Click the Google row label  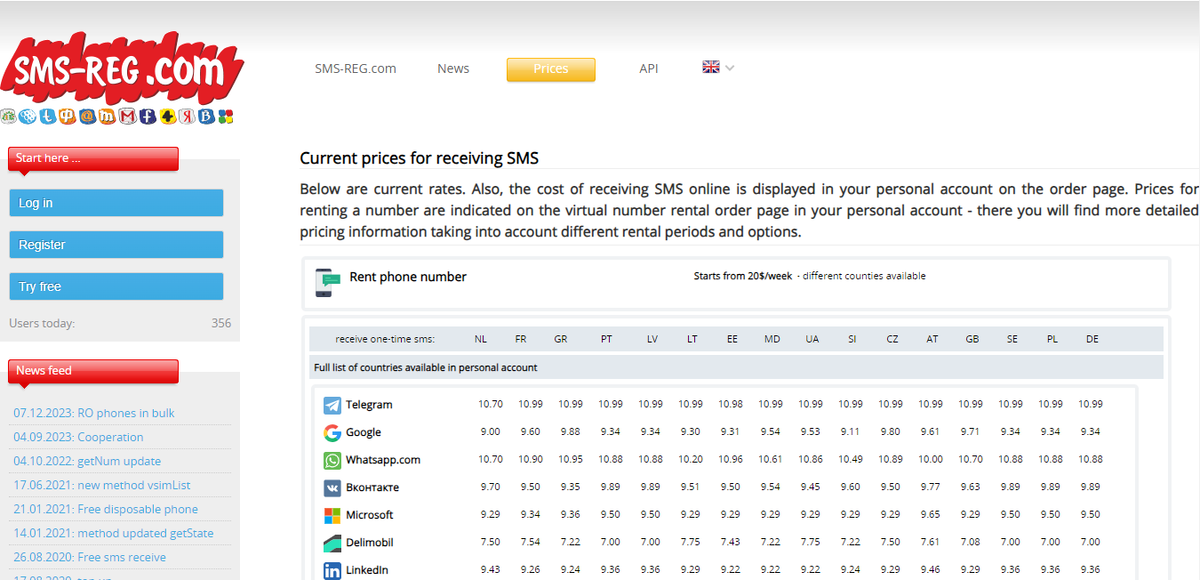364,433
